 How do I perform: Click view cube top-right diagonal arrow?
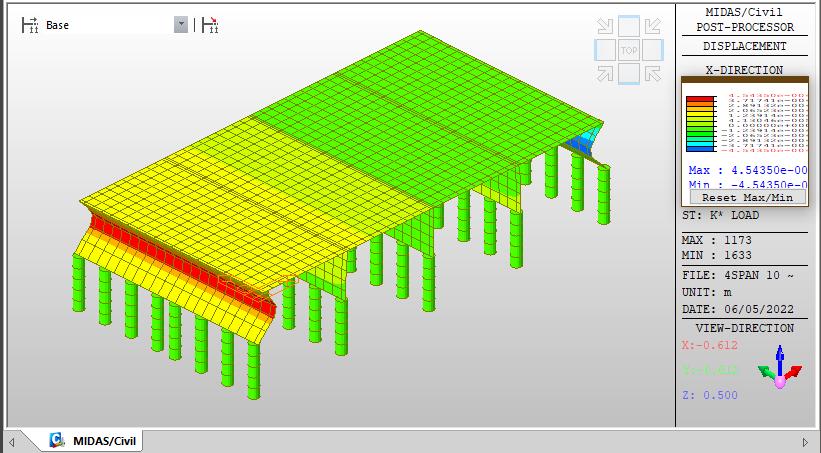(x=652, y=26)
